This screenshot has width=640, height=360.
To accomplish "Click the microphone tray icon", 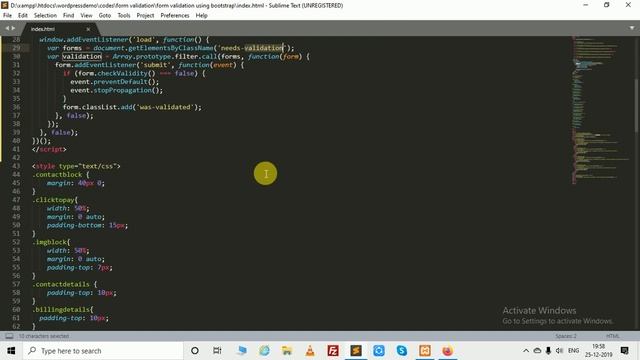I will (548, 351).
